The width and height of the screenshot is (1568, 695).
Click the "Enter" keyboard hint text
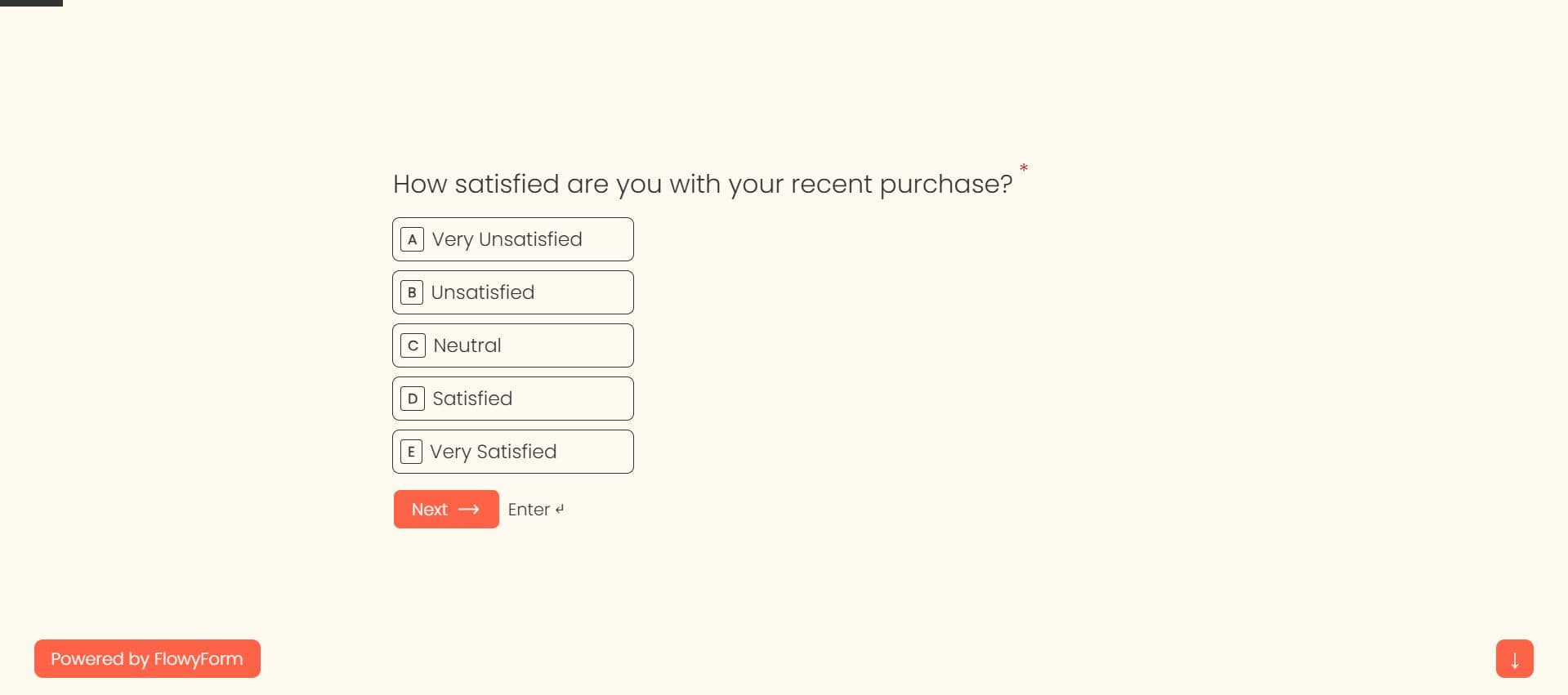coord(529,510)
